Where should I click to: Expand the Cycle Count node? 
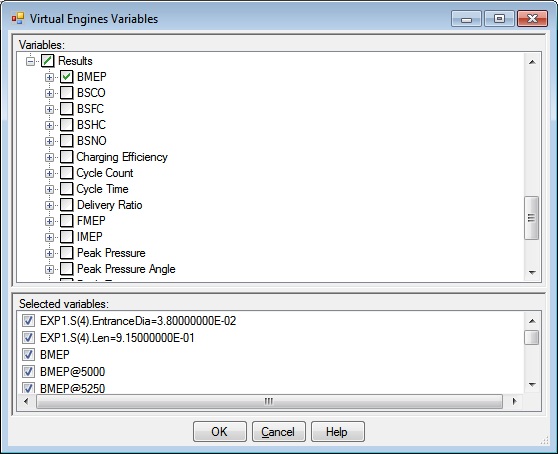pos(49,173)
